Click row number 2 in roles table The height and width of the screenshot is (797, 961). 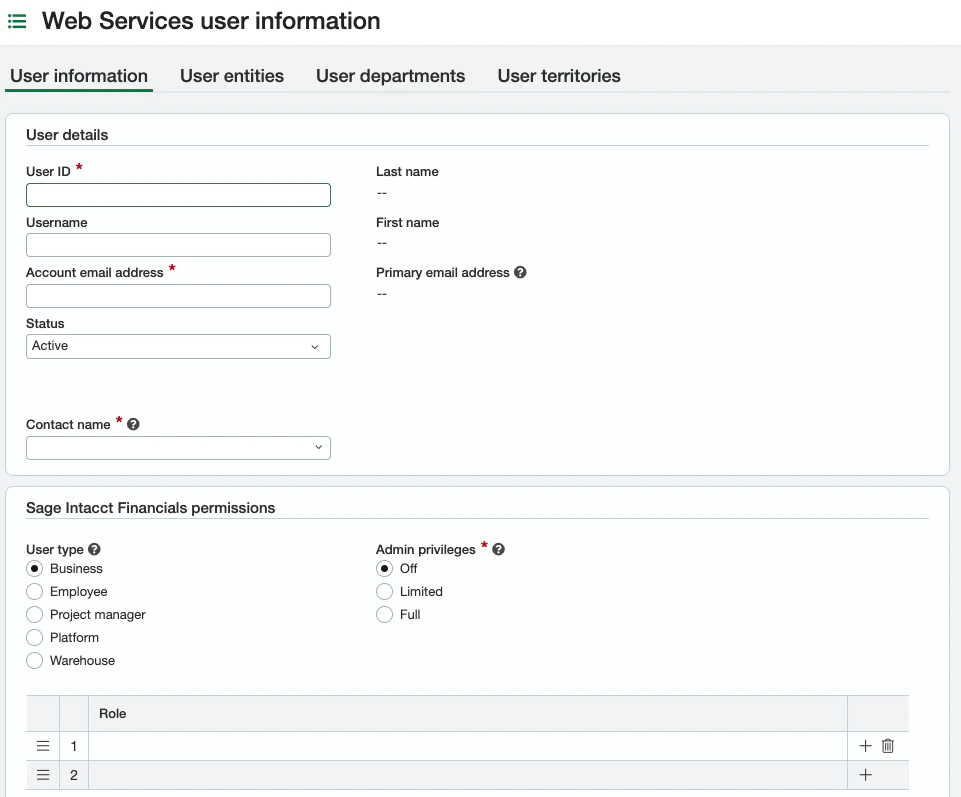point(74,775)
